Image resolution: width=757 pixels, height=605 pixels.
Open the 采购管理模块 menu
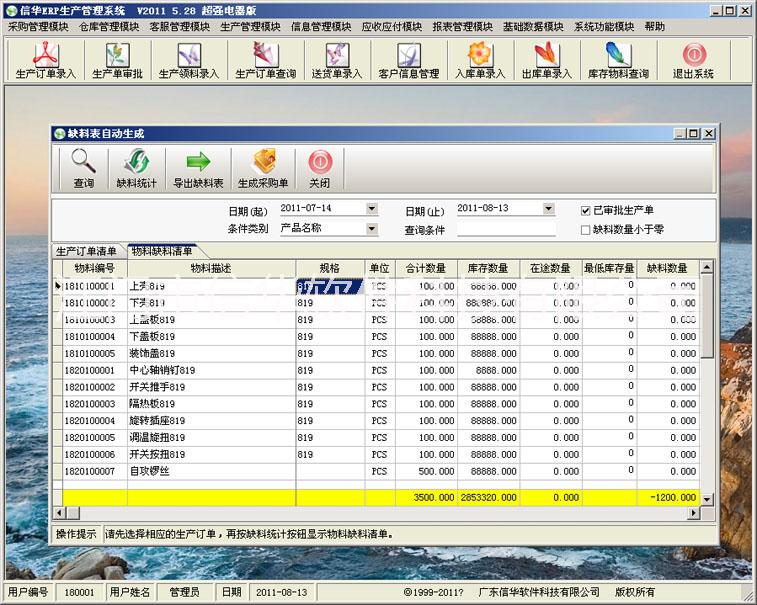tap(38, 27)
